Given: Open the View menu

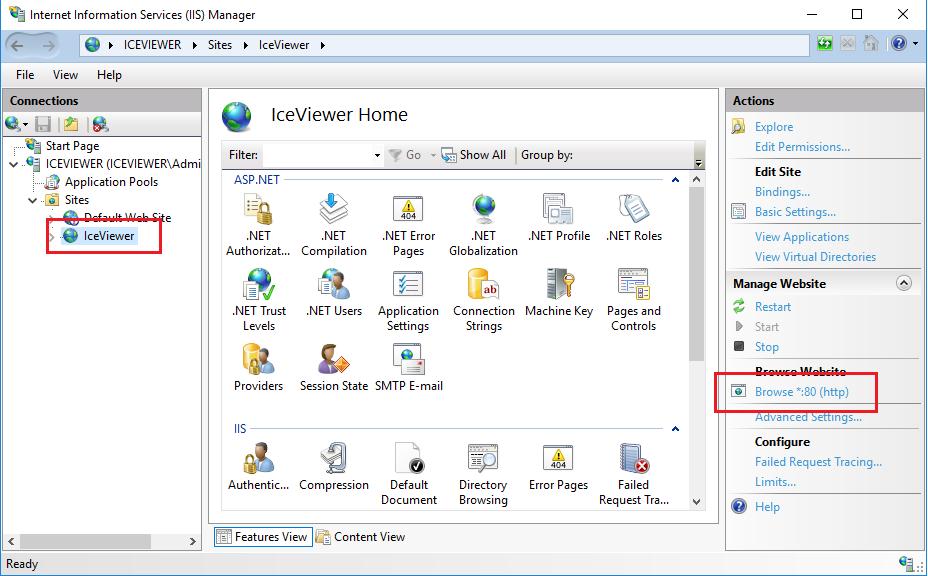Looking at the screenshot, I should (x=65, y=75).
